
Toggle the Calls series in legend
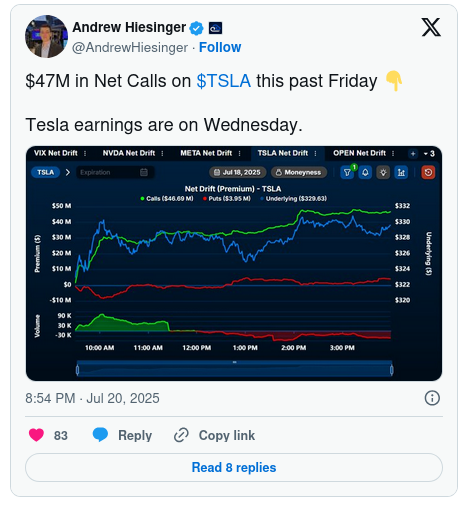[x=167, y=199]
